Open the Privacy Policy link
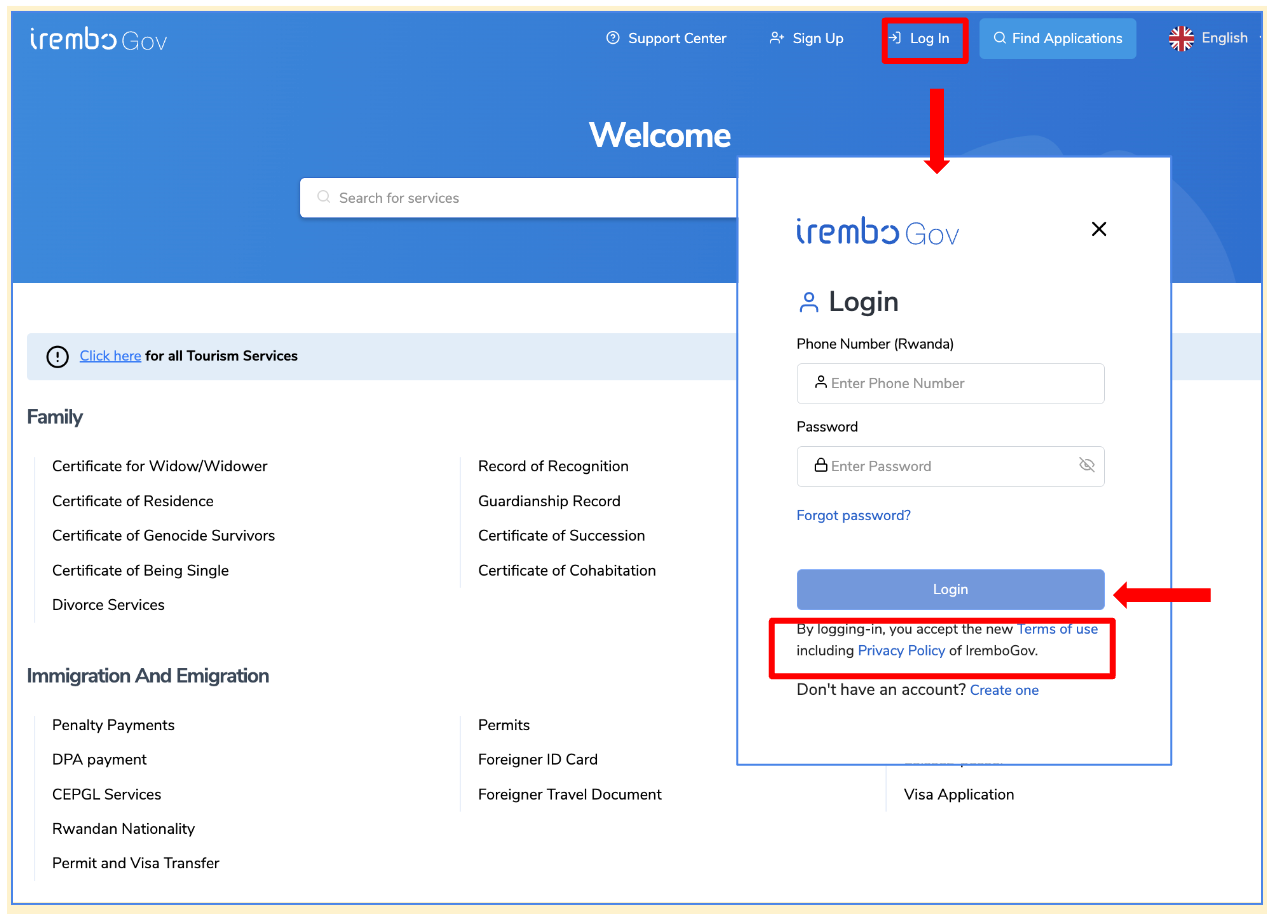The width and height of the screenshot is (1270, 914). (901, 650)
